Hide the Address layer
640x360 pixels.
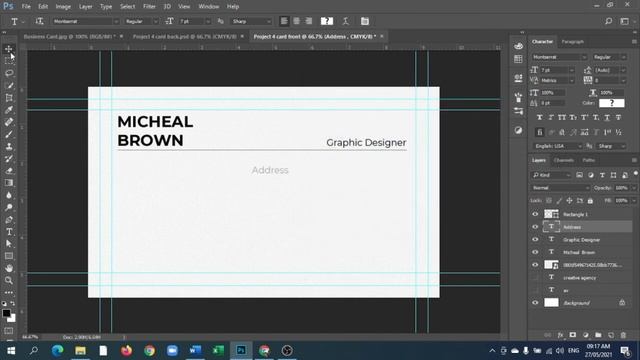[535, 227]
